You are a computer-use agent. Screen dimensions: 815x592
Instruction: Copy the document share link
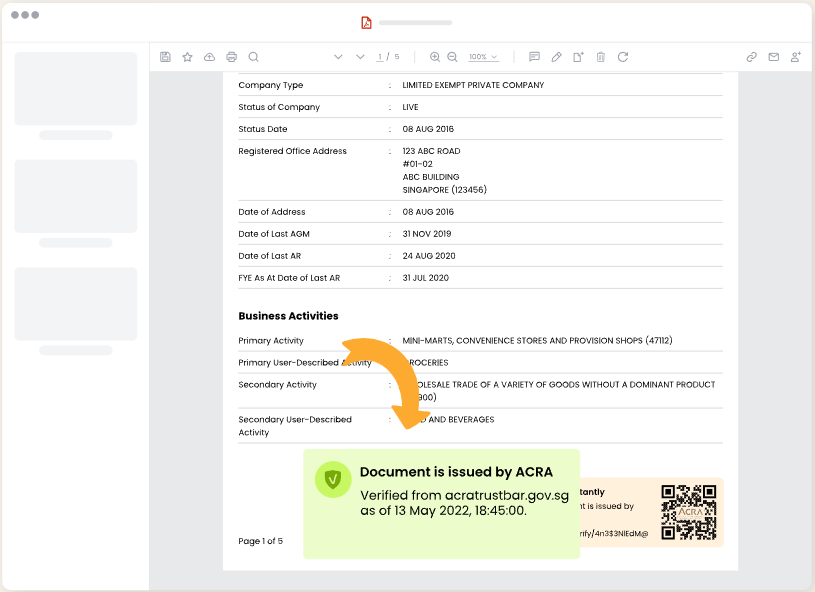(751, 57)
